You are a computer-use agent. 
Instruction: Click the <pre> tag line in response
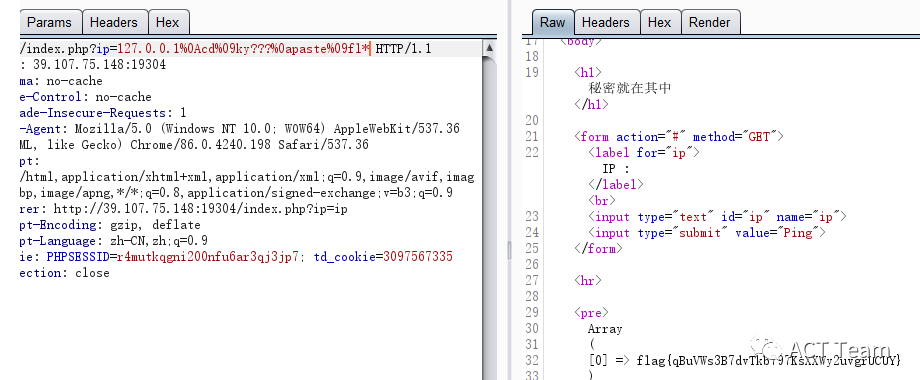point(591,313)
